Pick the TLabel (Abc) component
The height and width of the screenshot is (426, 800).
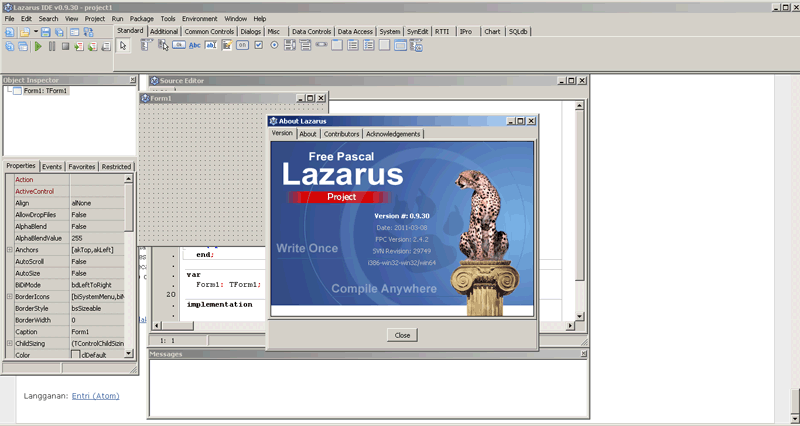click(194, 45)
